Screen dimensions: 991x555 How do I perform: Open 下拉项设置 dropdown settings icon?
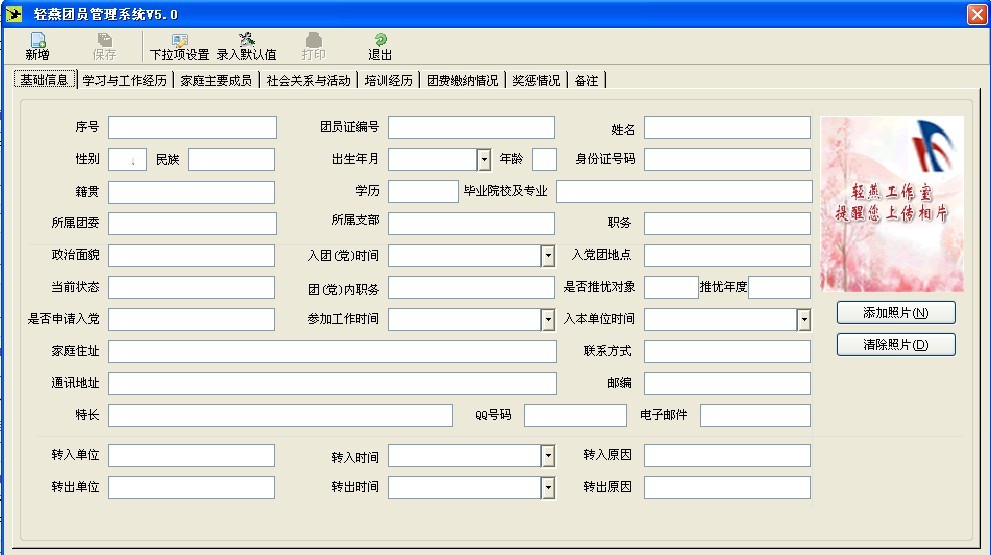coord(180,41)
